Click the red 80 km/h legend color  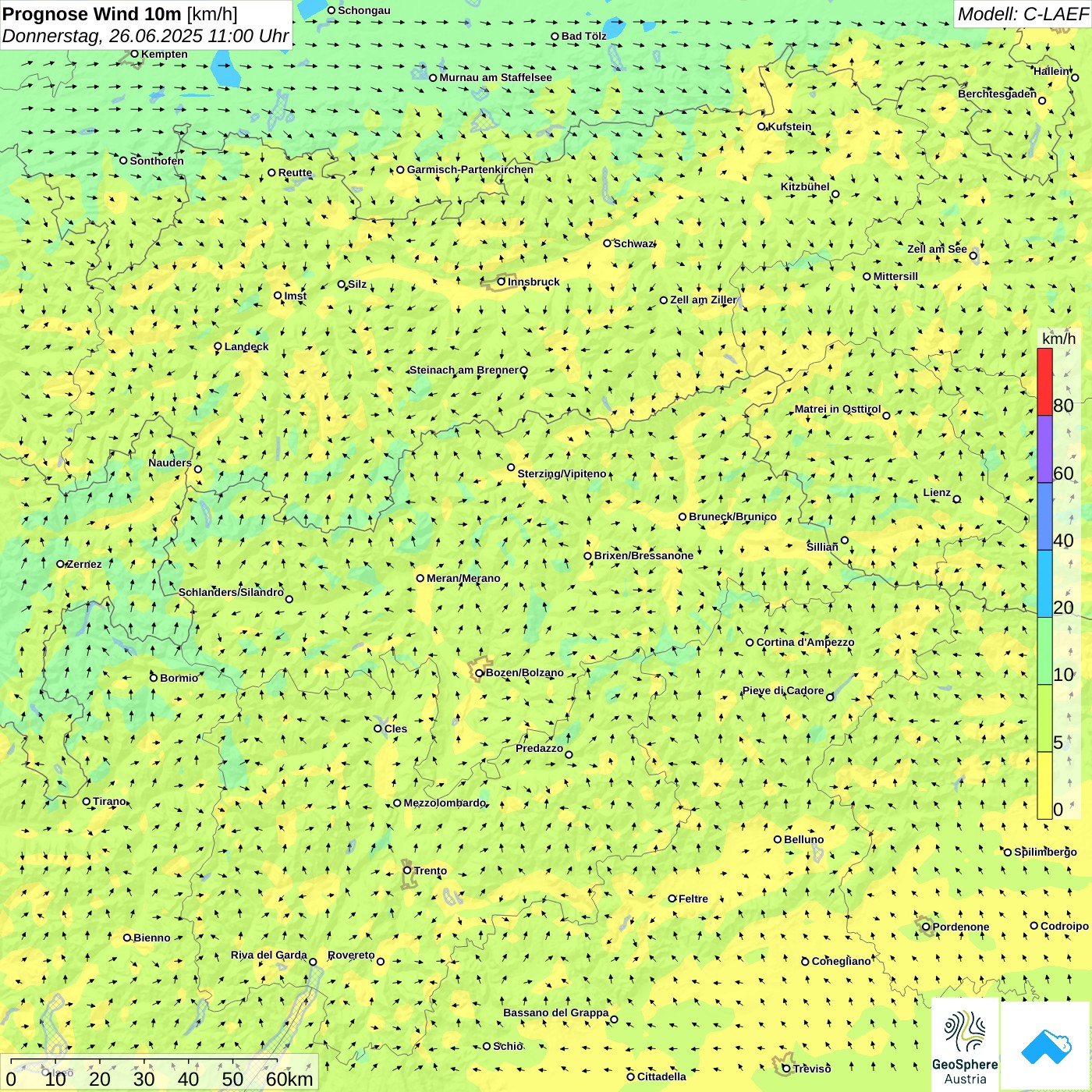[x=1044, y=381]
